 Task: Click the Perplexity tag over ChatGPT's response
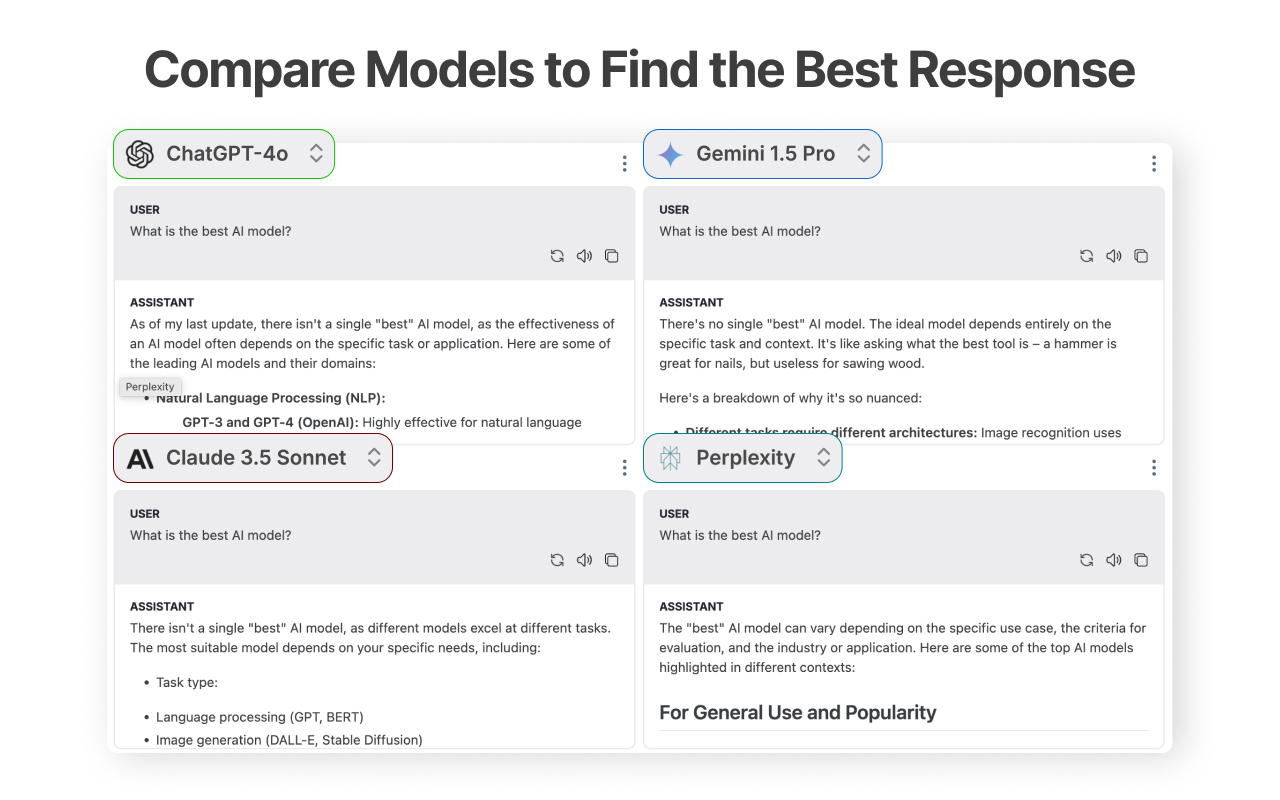(149, 386)
